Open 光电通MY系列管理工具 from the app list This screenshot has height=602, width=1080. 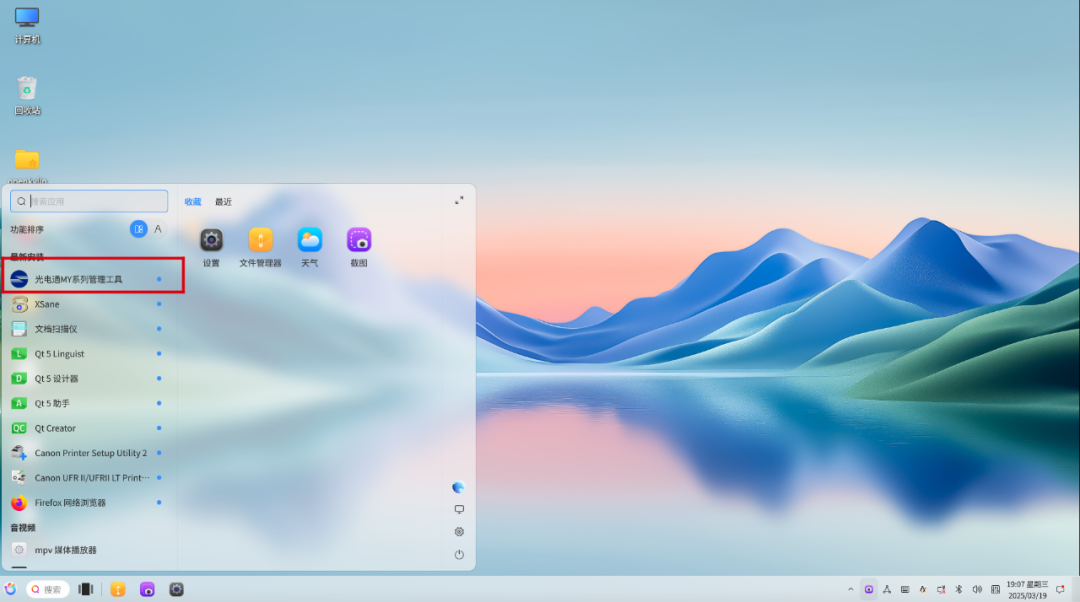coord(90,279)
